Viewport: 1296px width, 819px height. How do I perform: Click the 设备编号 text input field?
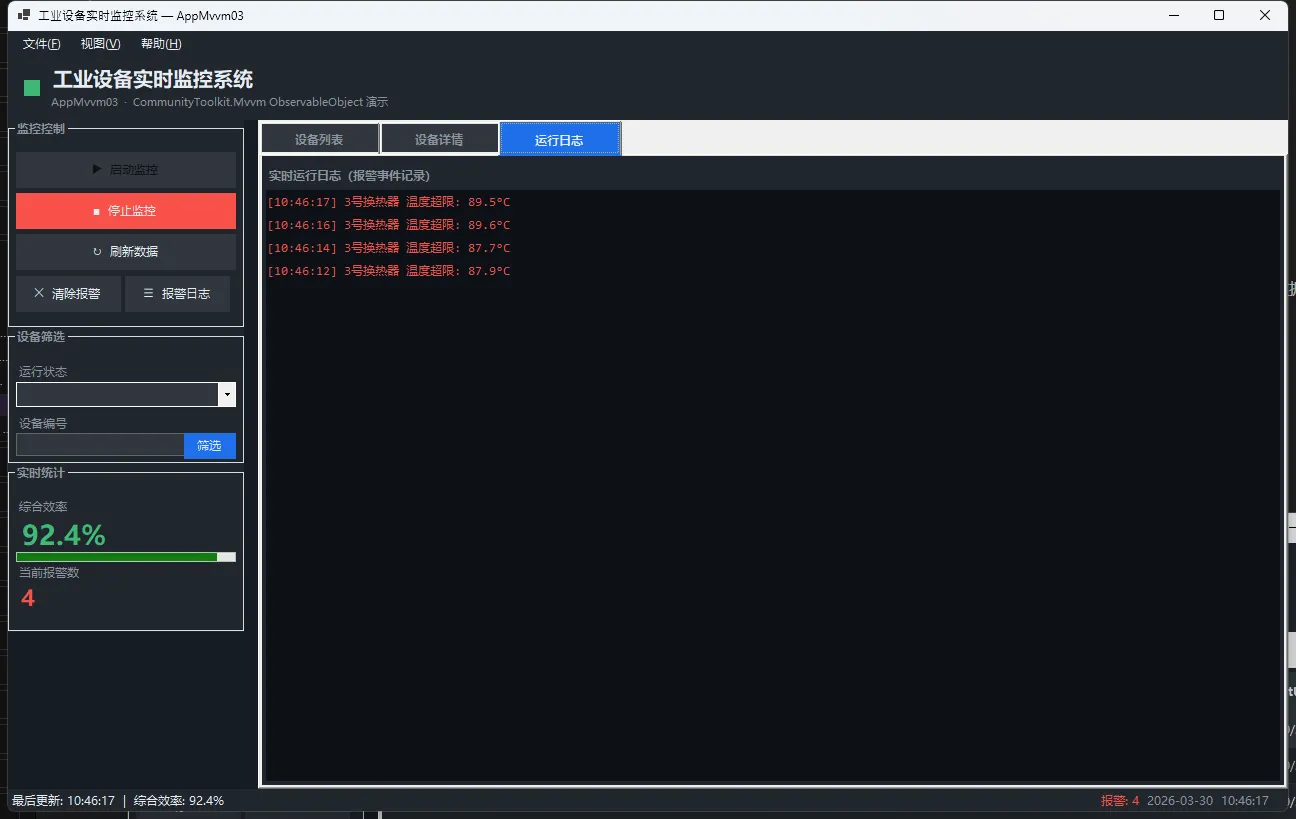click(x=100, y=445)
